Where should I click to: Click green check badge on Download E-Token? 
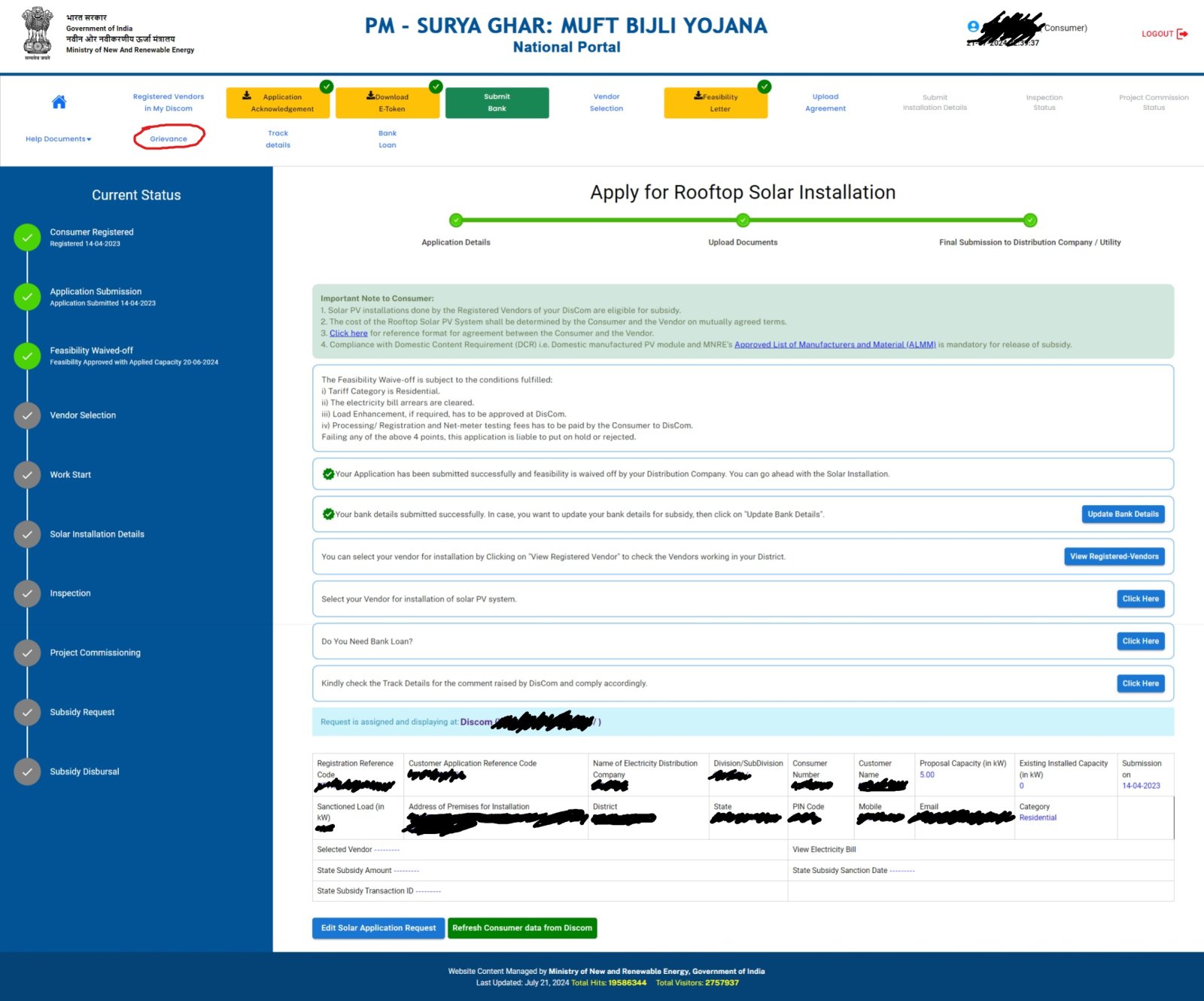click(436, 87)
